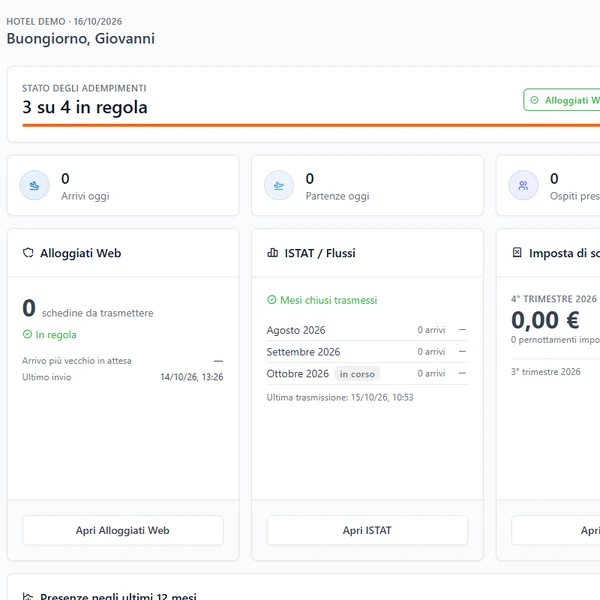Screen dimensions: 600x600
Task: Click '0 arrivi' in Ottobre 2026 row
Action: (x=431, y=373)
